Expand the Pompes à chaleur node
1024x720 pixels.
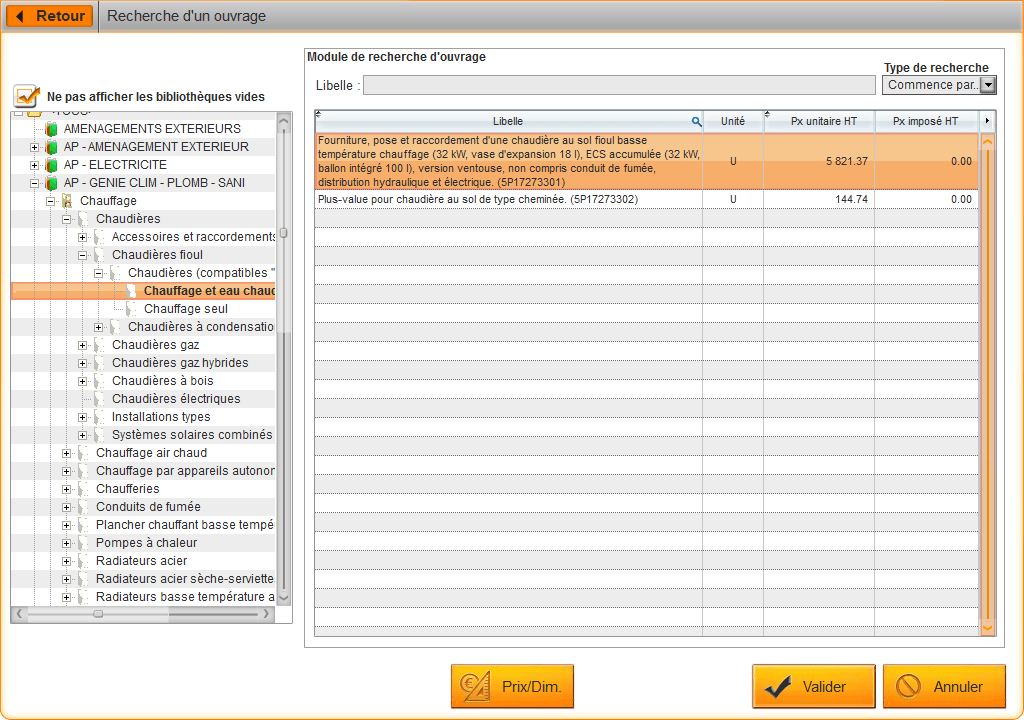(x=67, y=543)
